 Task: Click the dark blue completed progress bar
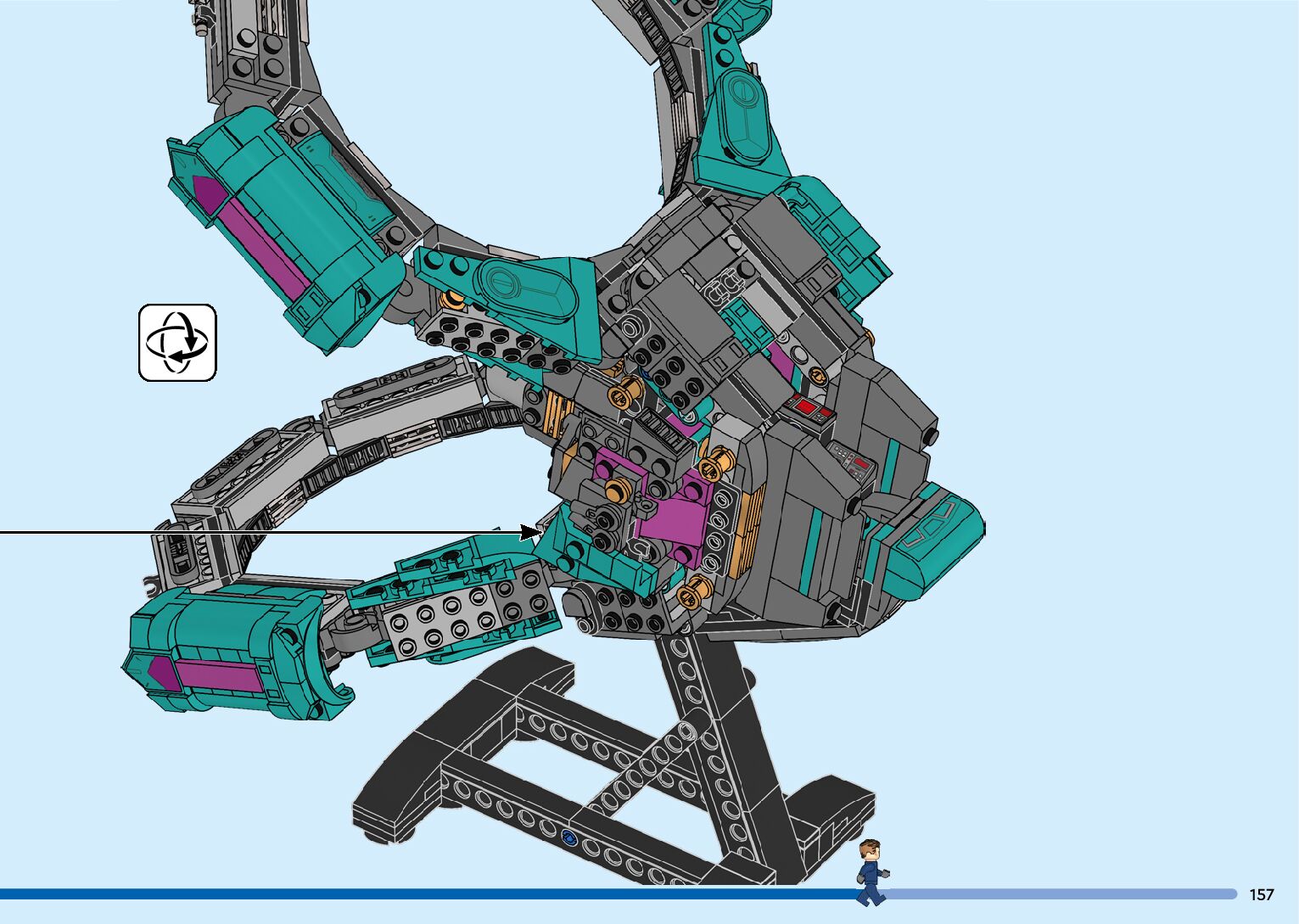(424, 893)
